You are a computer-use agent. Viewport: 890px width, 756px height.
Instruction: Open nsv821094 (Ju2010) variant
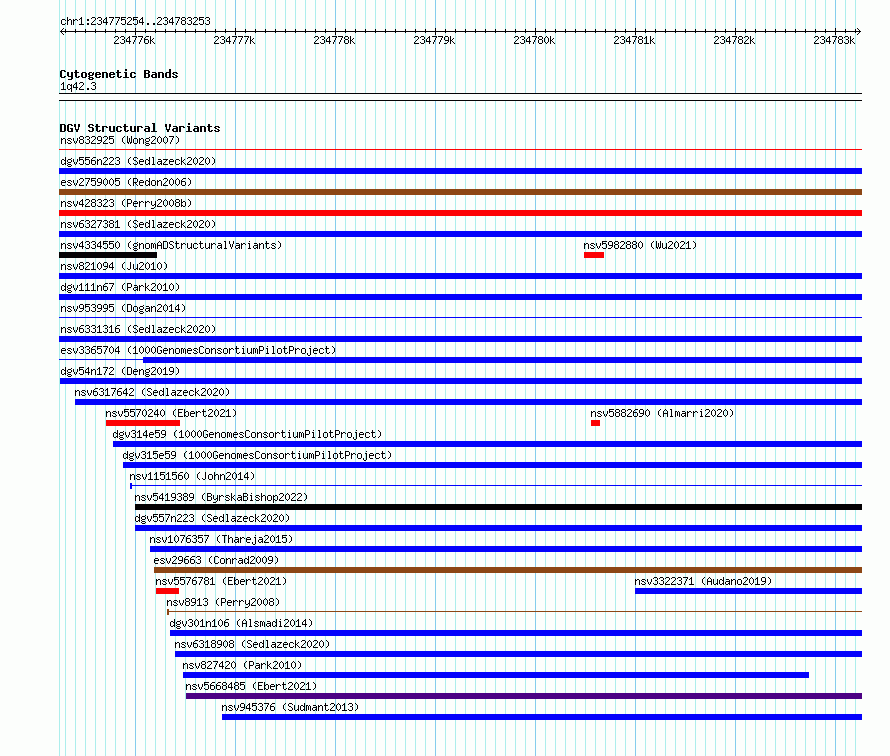114,266
